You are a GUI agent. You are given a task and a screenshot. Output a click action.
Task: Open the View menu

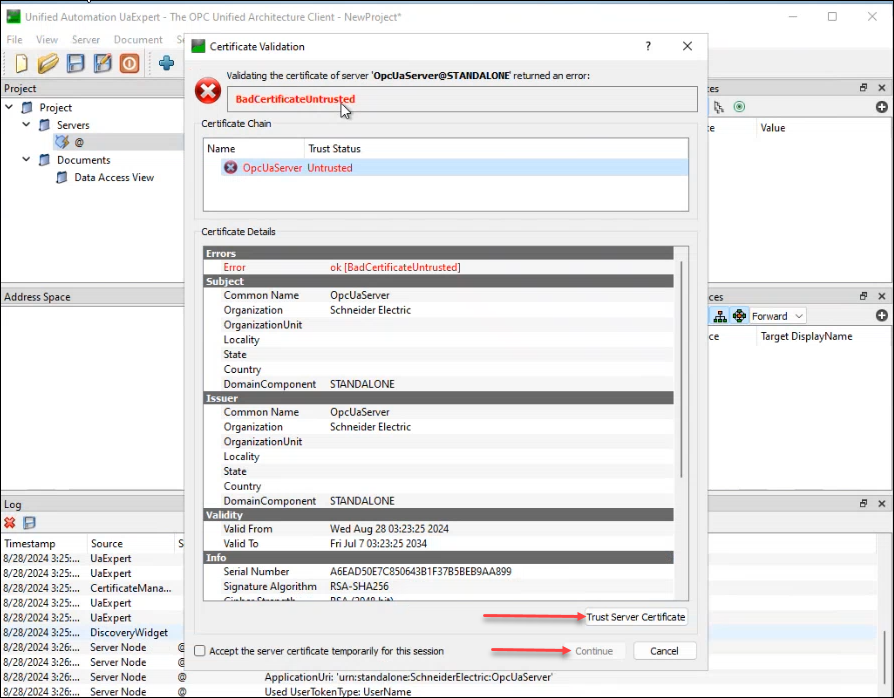[x=47, y=39]
